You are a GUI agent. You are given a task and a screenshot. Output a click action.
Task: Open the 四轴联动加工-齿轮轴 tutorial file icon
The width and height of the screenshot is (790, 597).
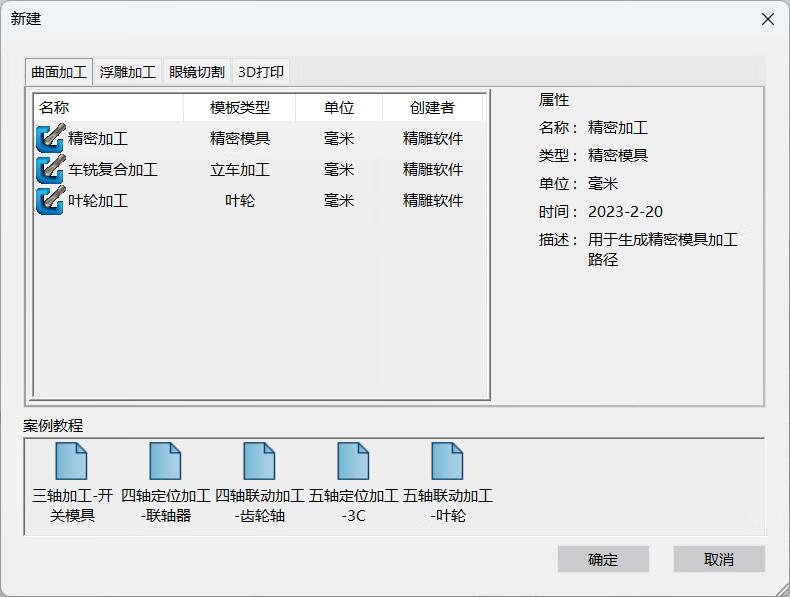tap(259, 461)
